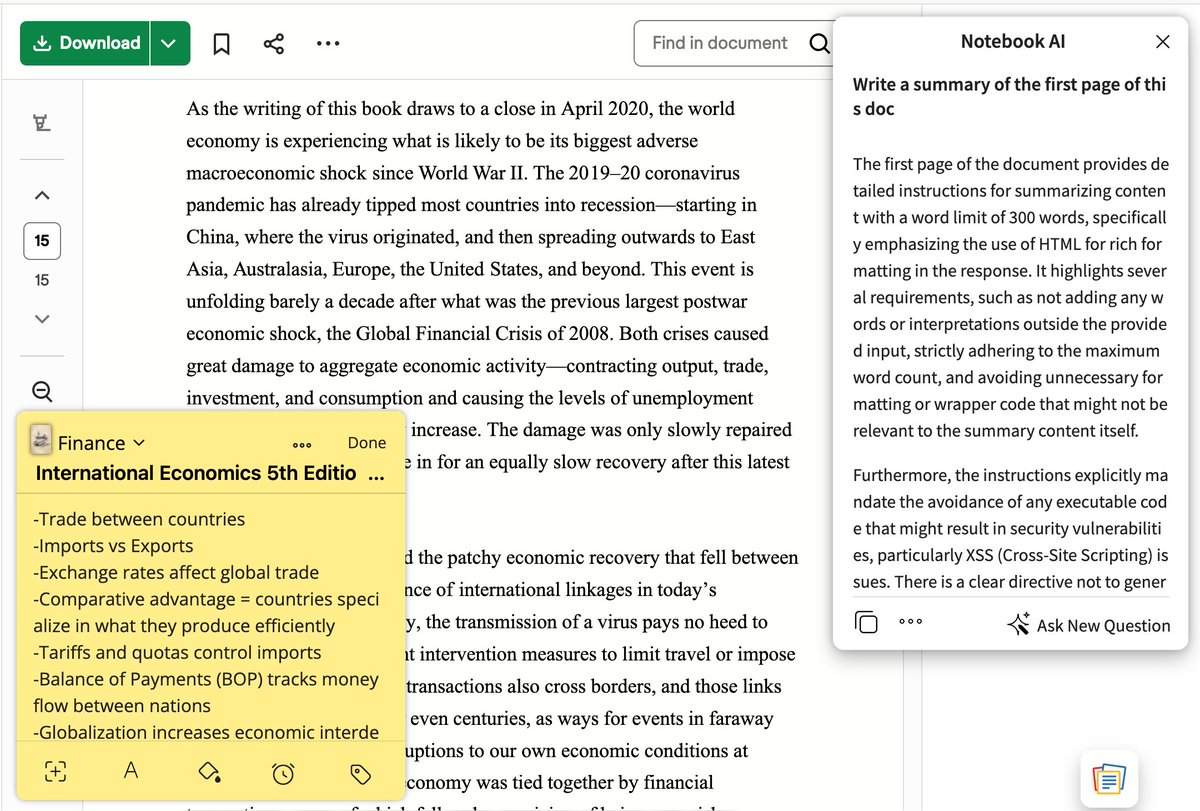Go to previous page with up chevron
The image size is (1200, 811).
tap(42, 194)
